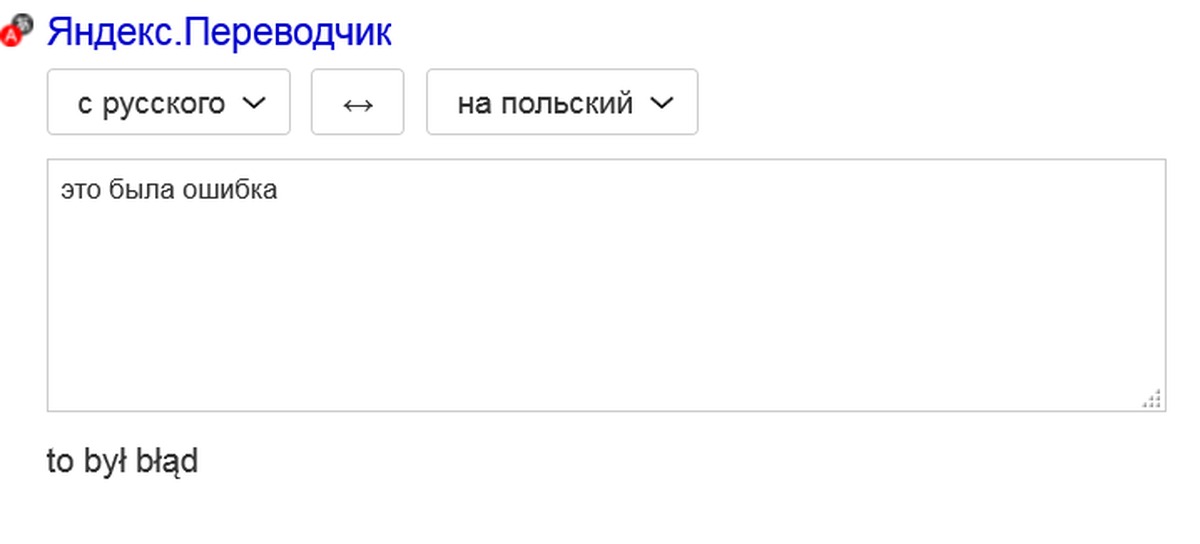Click the resize grip in the text box corner

[1152, 399]
